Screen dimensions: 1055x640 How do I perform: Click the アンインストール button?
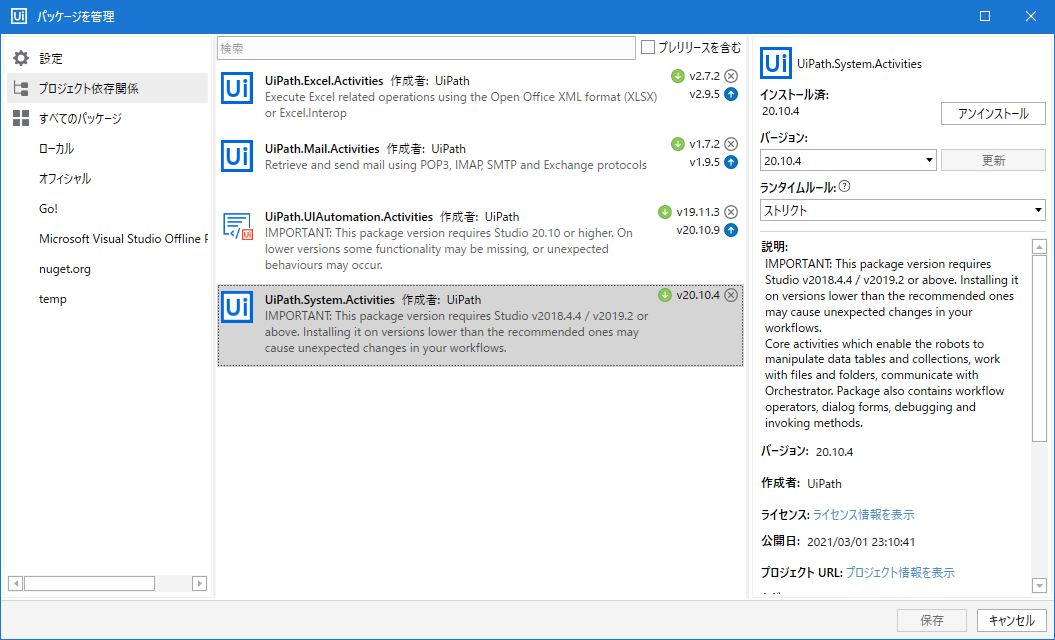(993, 114)
